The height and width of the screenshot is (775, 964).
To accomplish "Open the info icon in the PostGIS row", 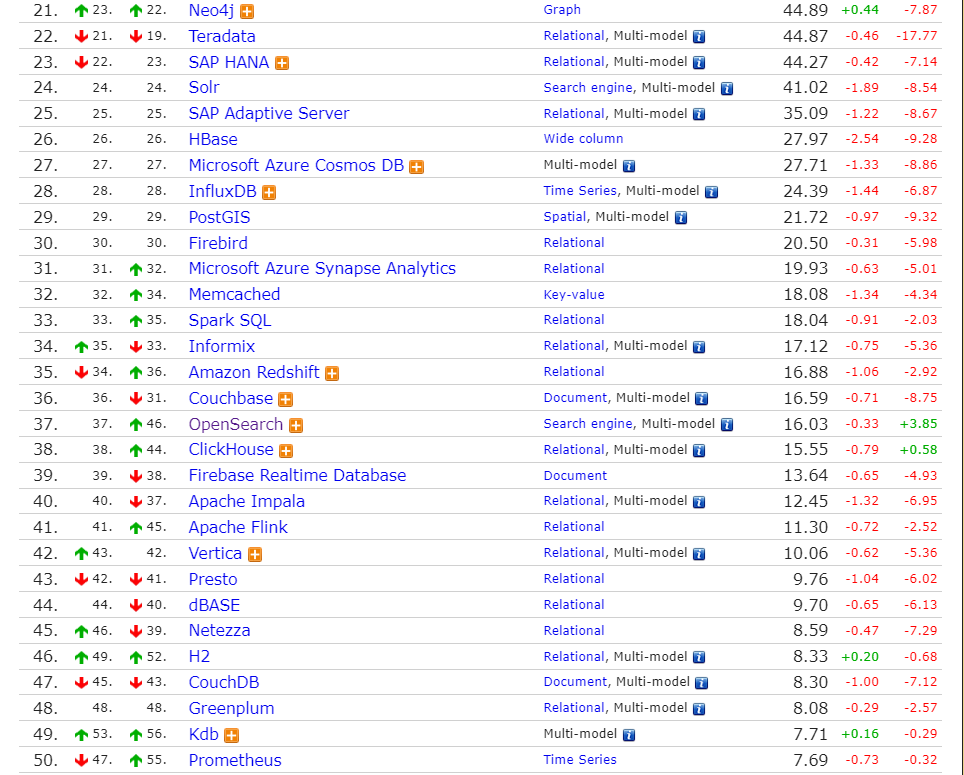I will [x=681, y=218].
